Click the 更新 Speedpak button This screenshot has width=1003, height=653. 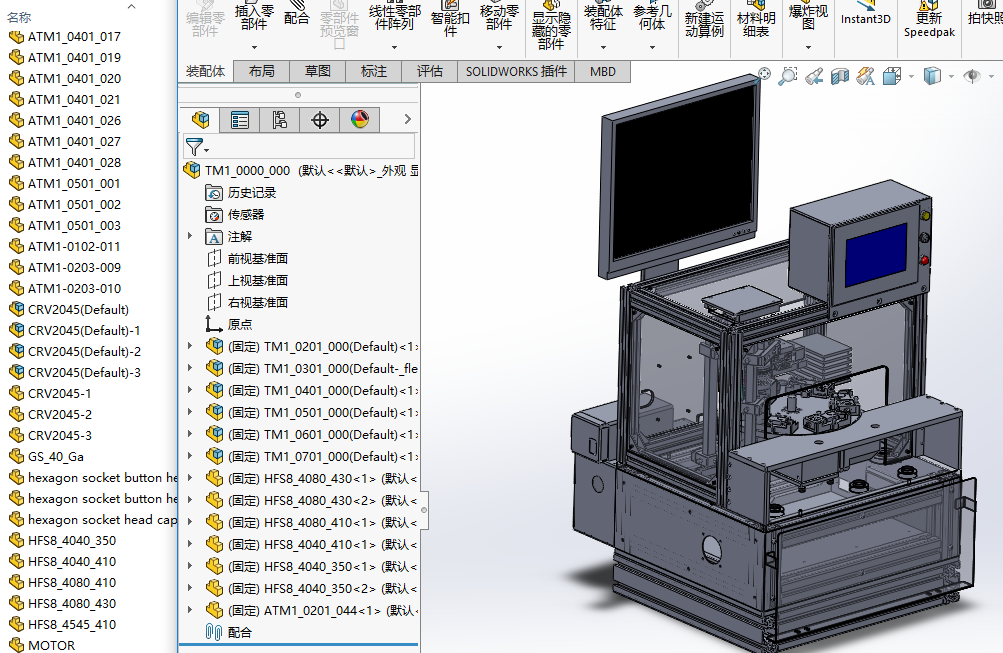929,24
